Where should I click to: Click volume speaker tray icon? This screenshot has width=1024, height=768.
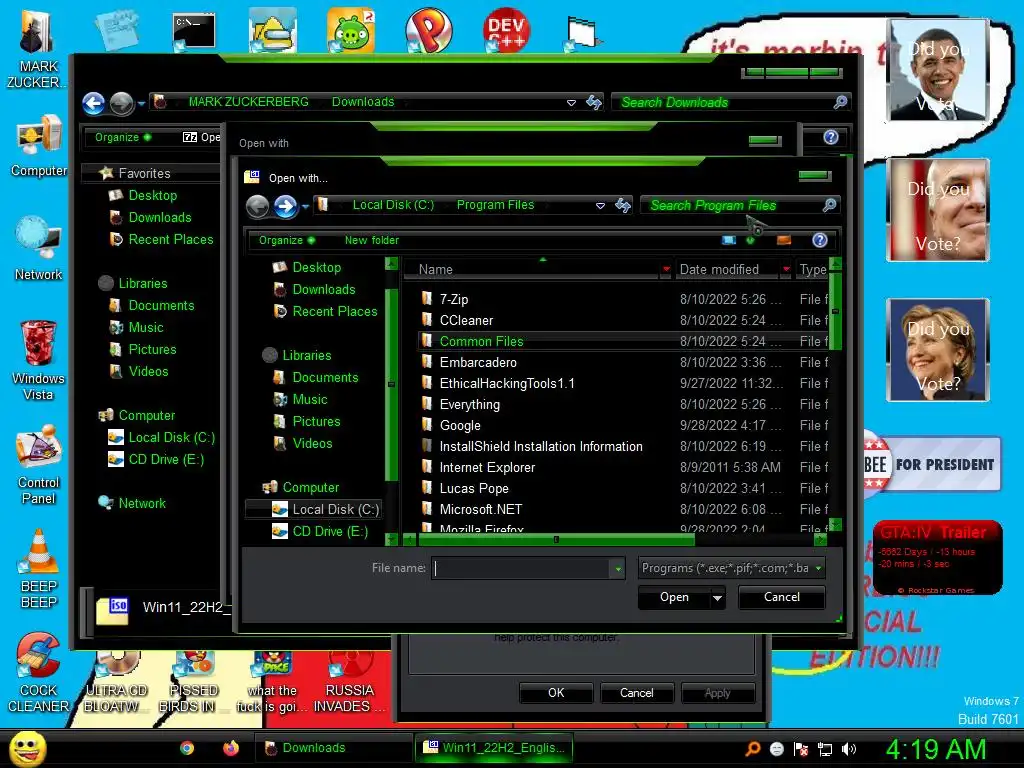[x=849, y=749]
